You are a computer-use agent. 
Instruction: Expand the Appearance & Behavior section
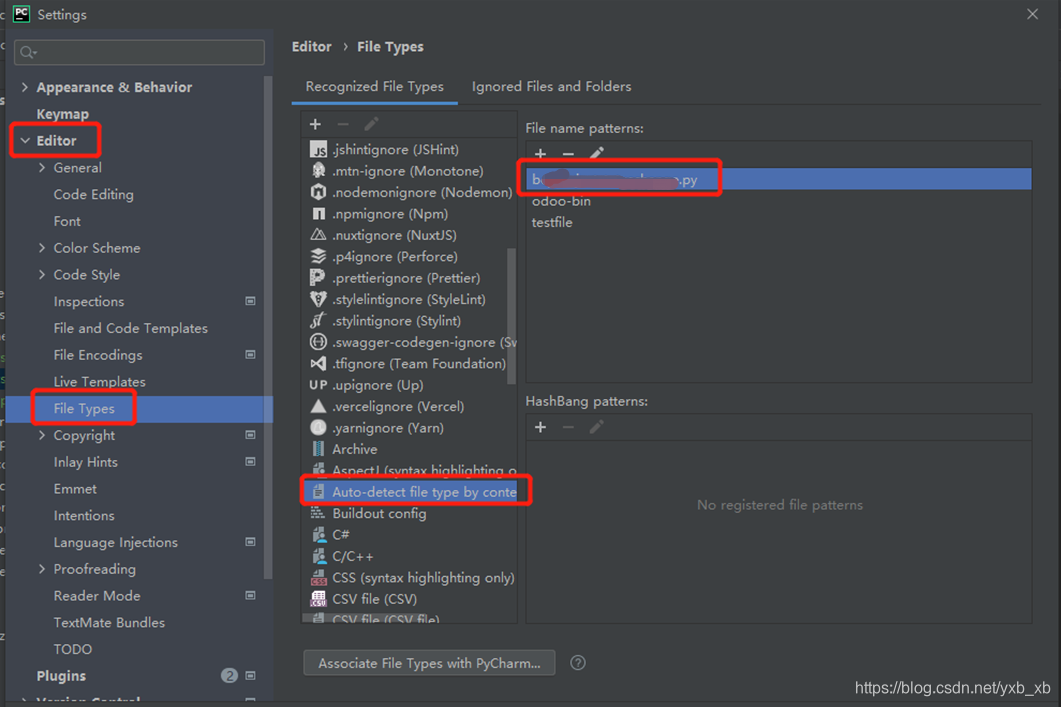click(x=25, y=87)
